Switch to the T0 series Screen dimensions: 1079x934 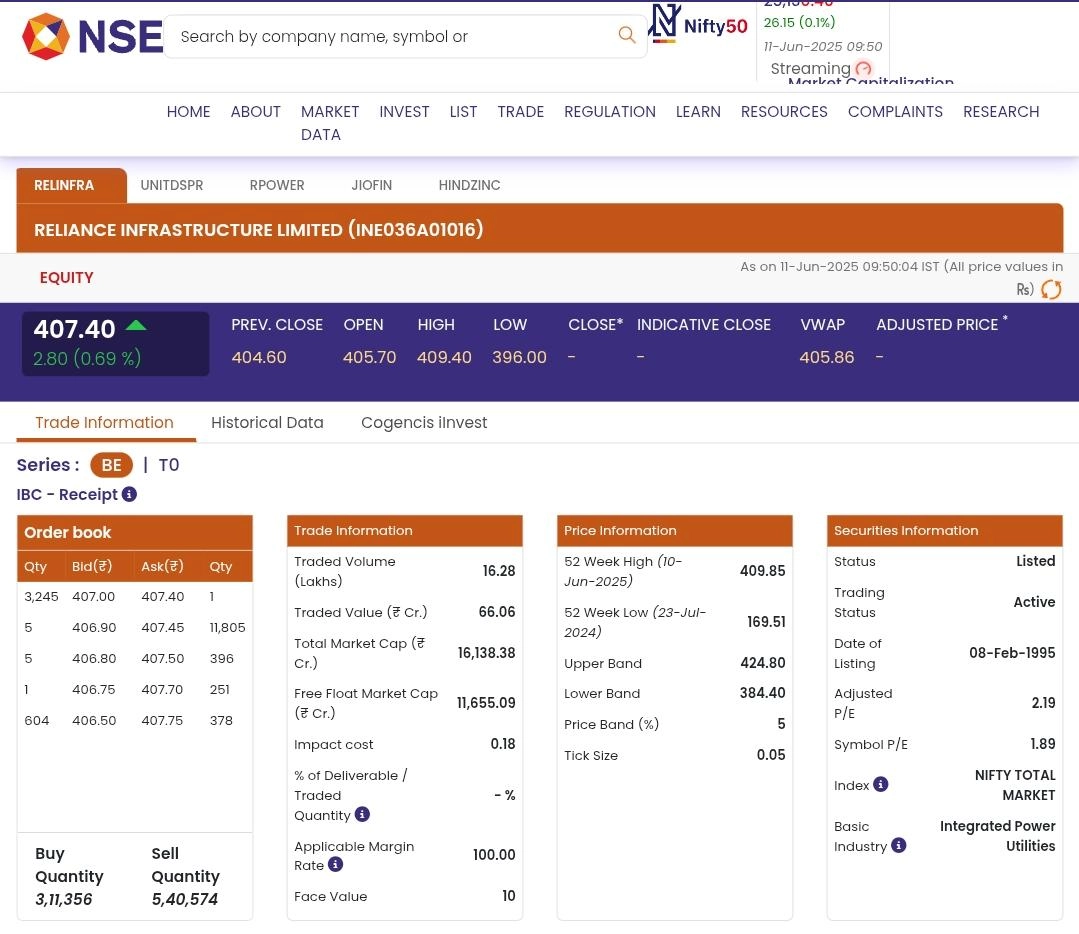pos(169,465)
